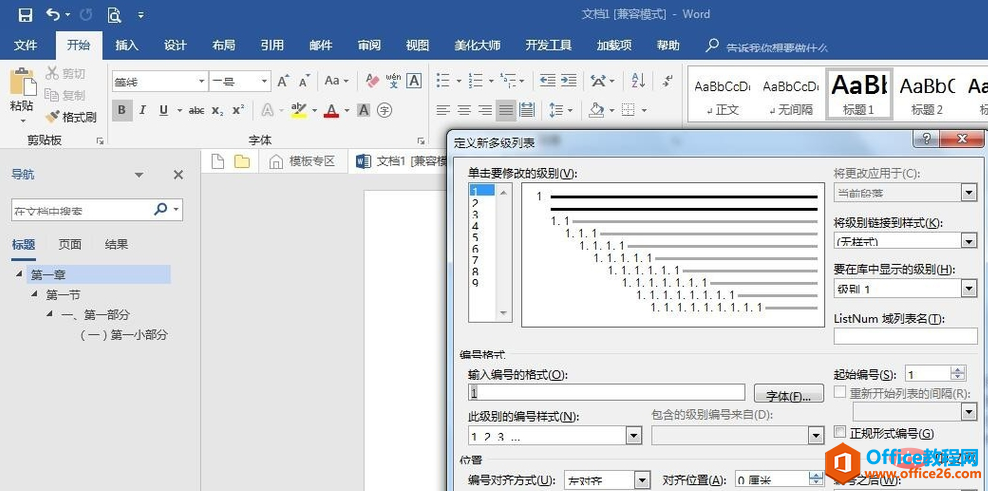Open the Change Case (Aa) dropdown
The width and height of the screenshot is (988, 491).
(336, 81)
